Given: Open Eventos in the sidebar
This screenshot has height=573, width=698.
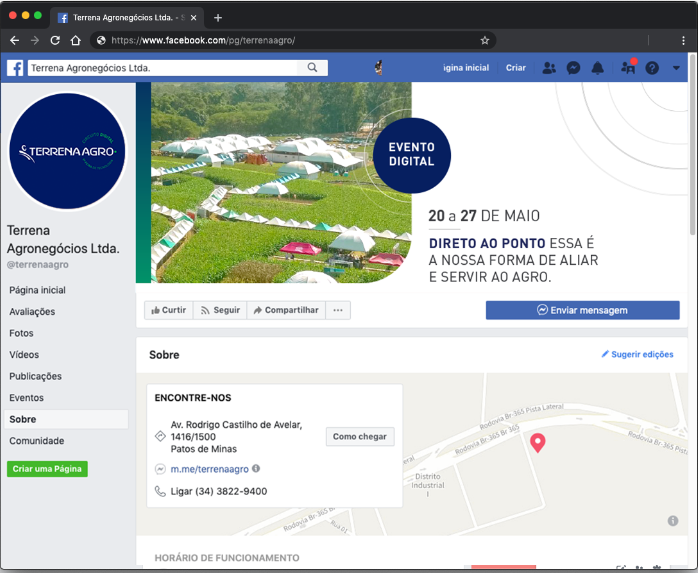Looking at the screenshot, I should point(27,398).
